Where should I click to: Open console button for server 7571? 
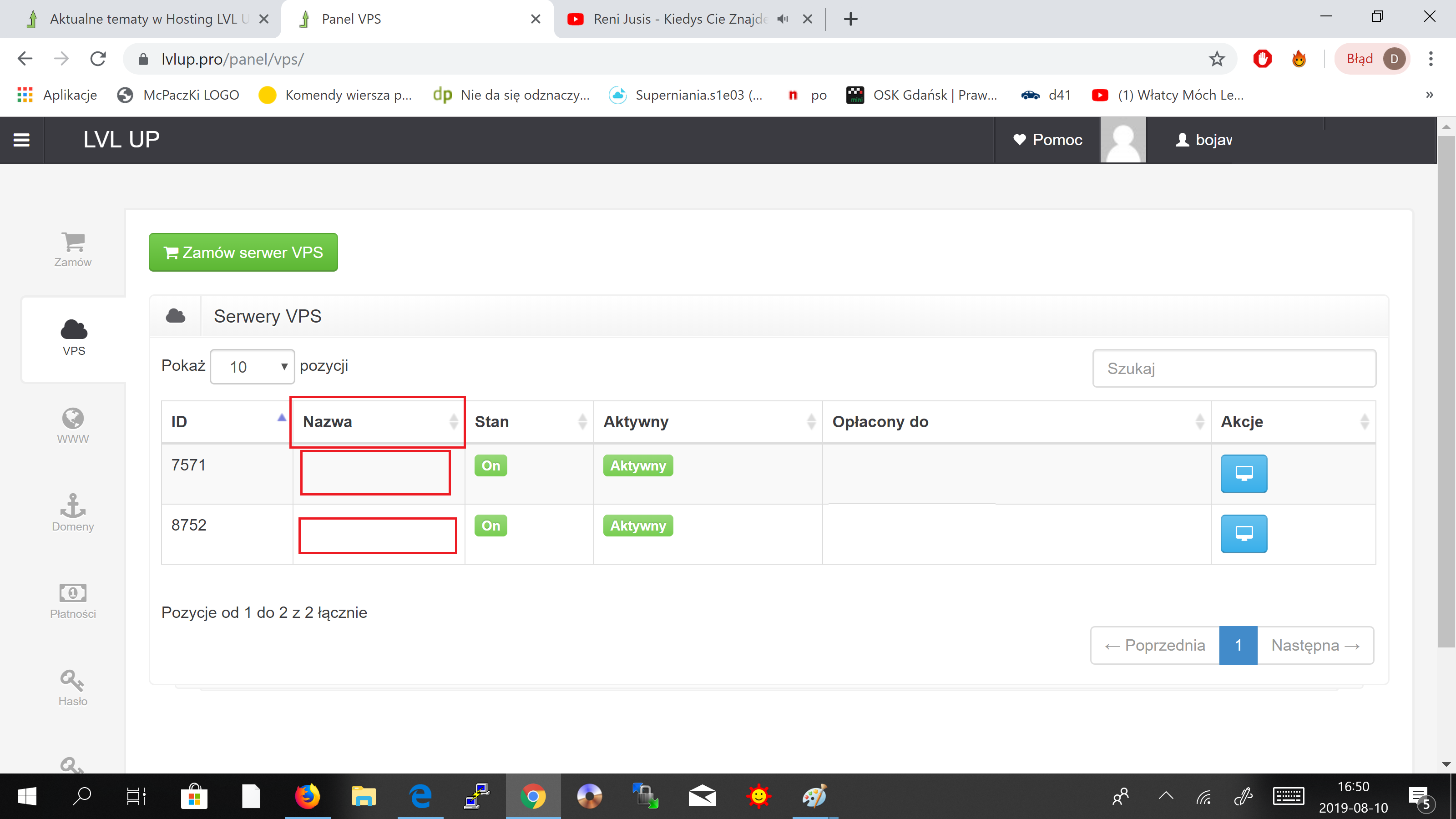click(1244, 473)
